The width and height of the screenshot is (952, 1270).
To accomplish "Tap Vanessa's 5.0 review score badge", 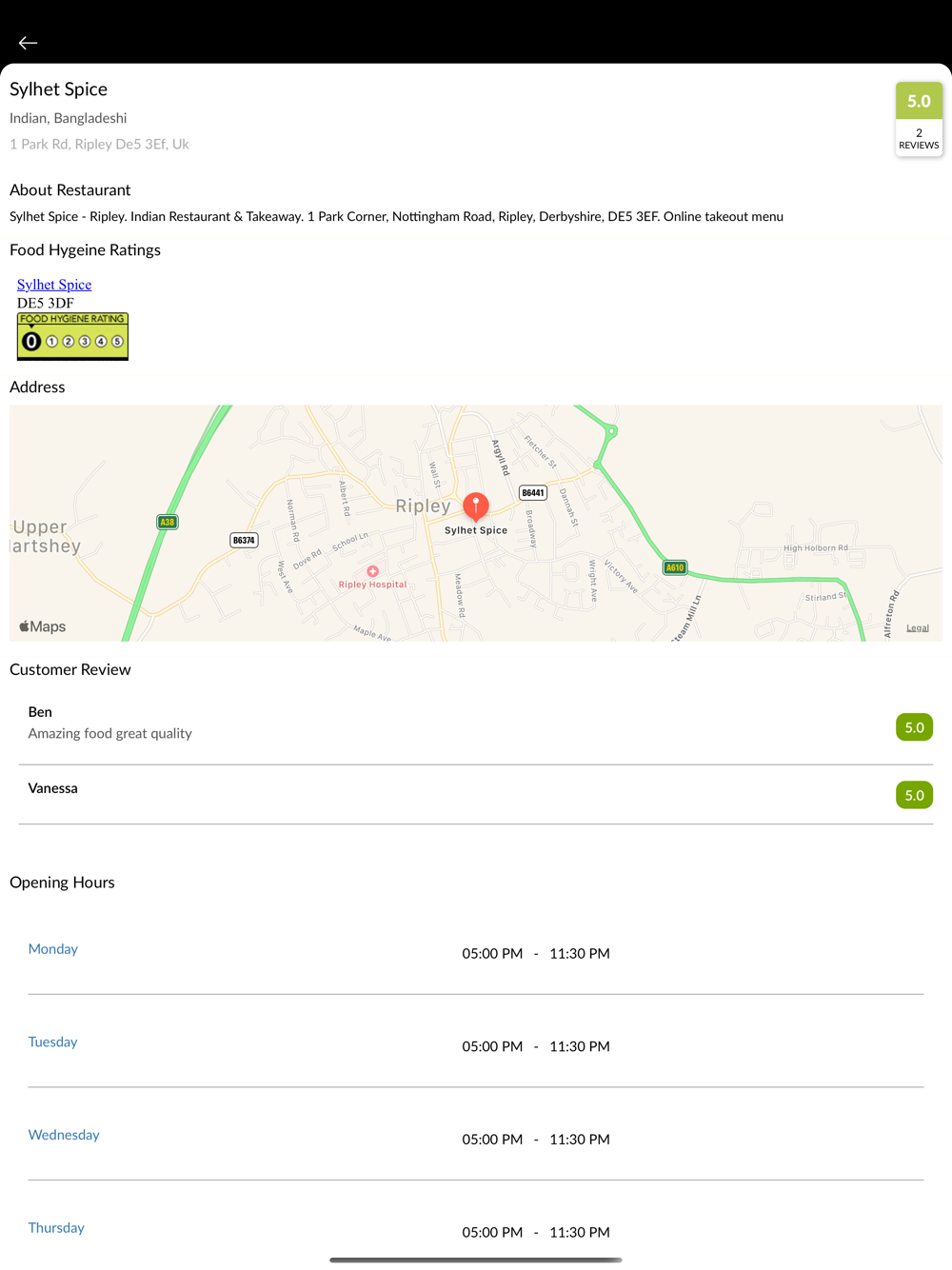I will (x=914, y=795).
